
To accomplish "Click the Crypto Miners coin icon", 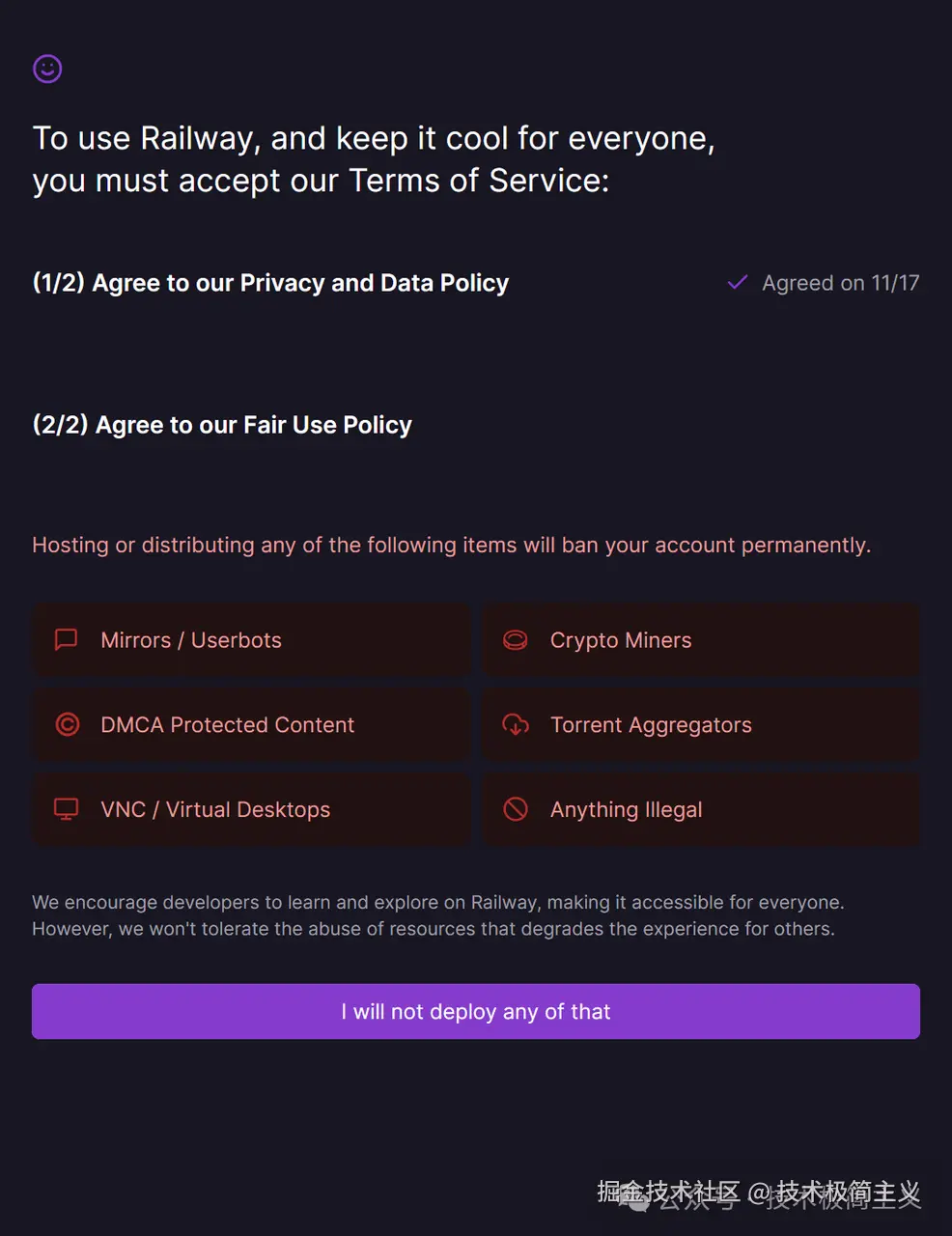I will tap(516, 640).
